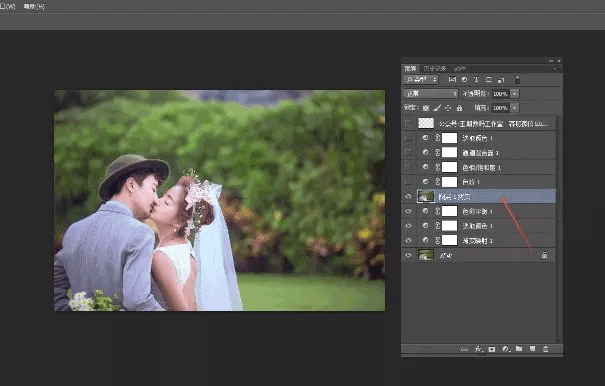Viewport: 605px width, 386px height.
Task: Click the background layer thumbnail
Action: pos(426,255)
